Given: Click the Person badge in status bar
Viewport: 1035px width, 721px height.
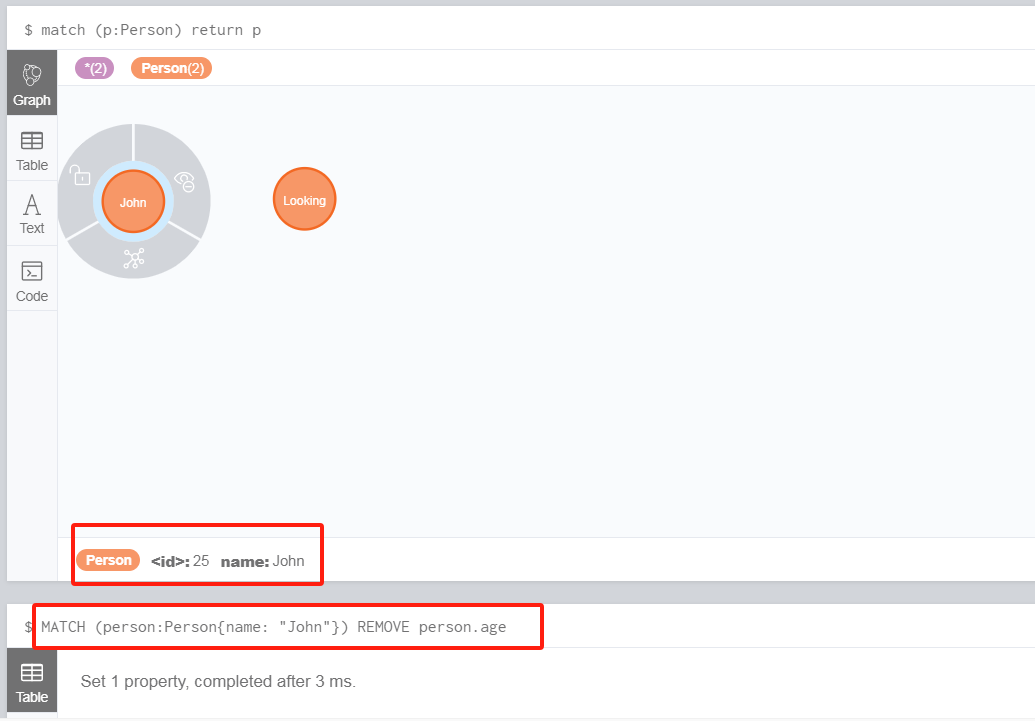Looking at the screenshot, I should tap(107, 560).
